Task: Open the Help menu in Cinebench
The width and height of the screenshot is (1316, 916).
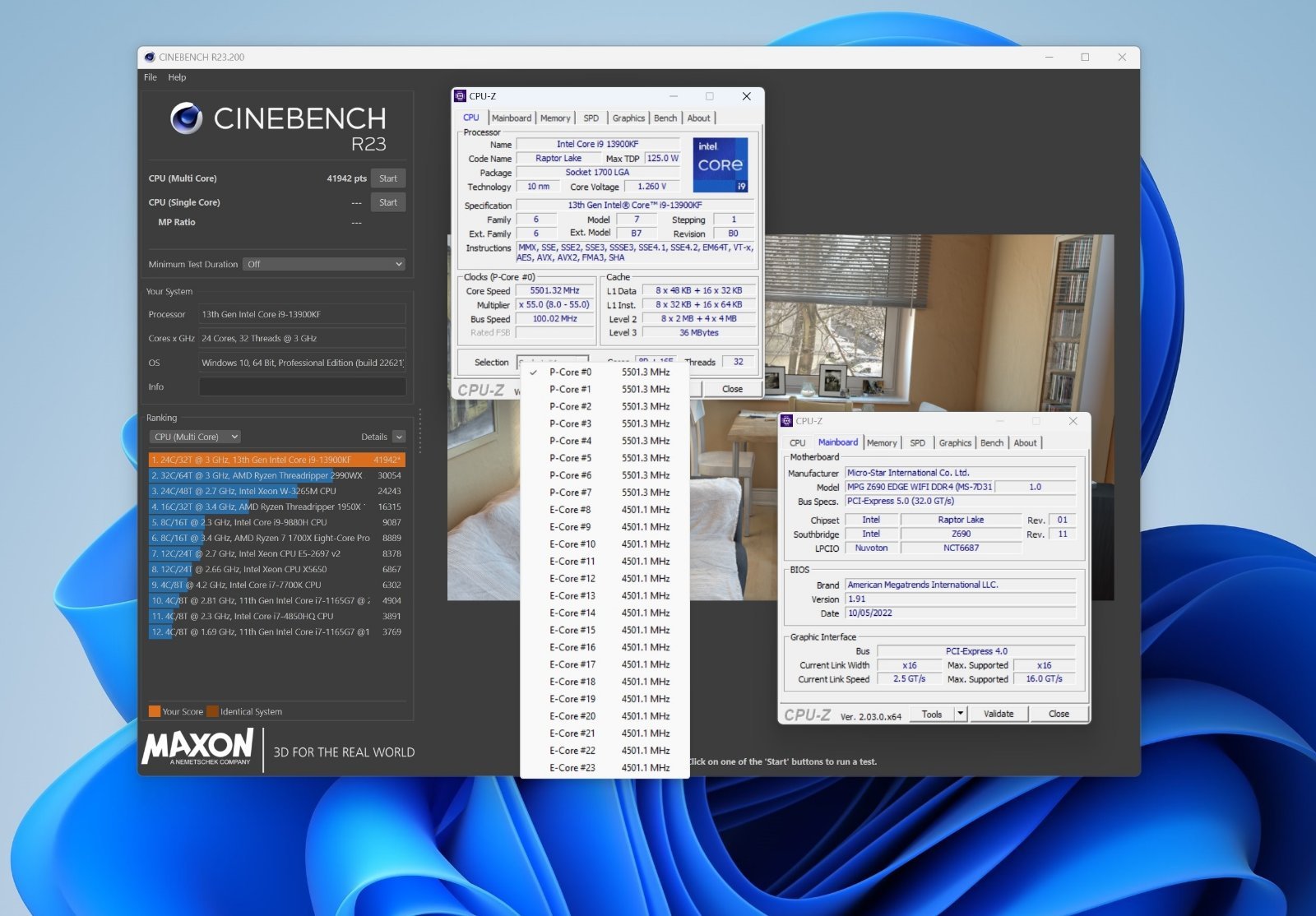Action: tap(177, 77)
